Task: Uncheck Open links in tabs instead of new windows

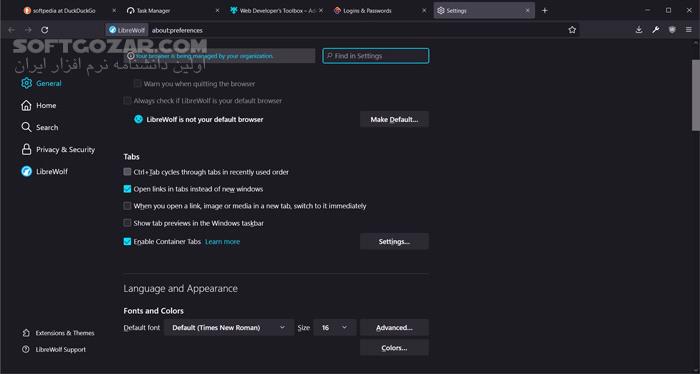Action: coord(127,189)
